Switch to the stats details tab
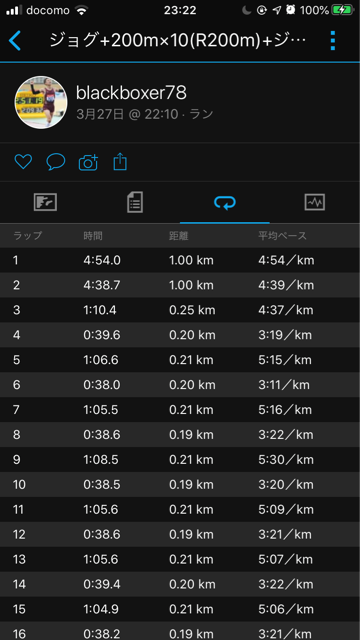This screenshot has width=360, height=640. point(135,202)
